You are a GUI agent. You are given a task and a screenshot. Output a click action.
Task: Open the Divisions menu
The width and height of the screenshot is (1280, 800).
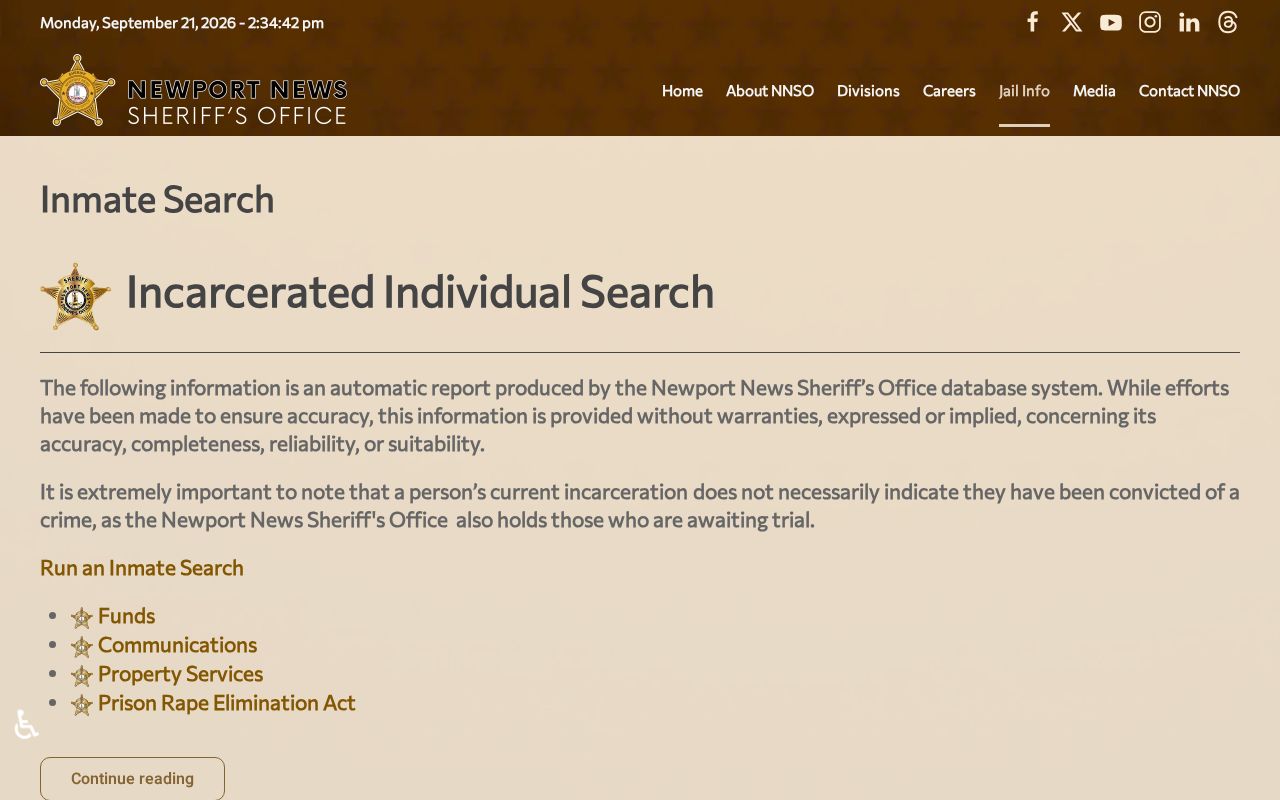point(868,91)
